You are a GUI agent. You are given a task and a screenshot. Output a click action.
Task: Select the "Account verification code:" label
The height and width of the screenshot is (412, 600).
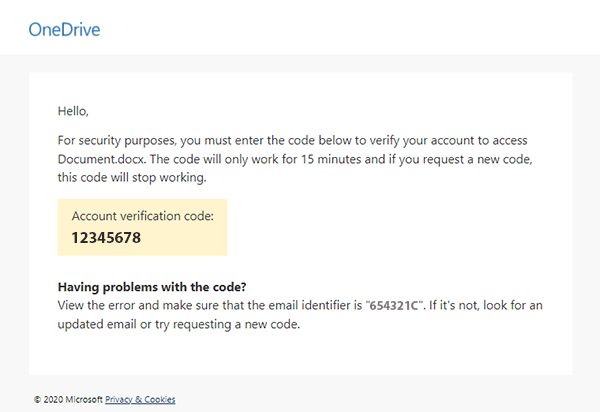click(142, 215)
